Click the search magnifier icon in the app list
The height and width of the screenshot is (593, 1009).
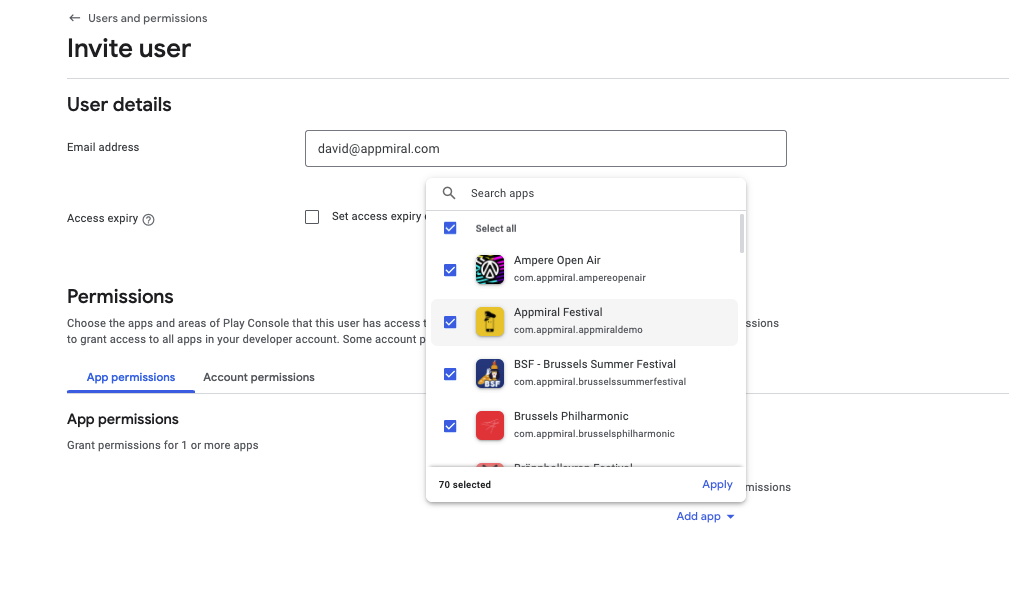coord(448,192)
